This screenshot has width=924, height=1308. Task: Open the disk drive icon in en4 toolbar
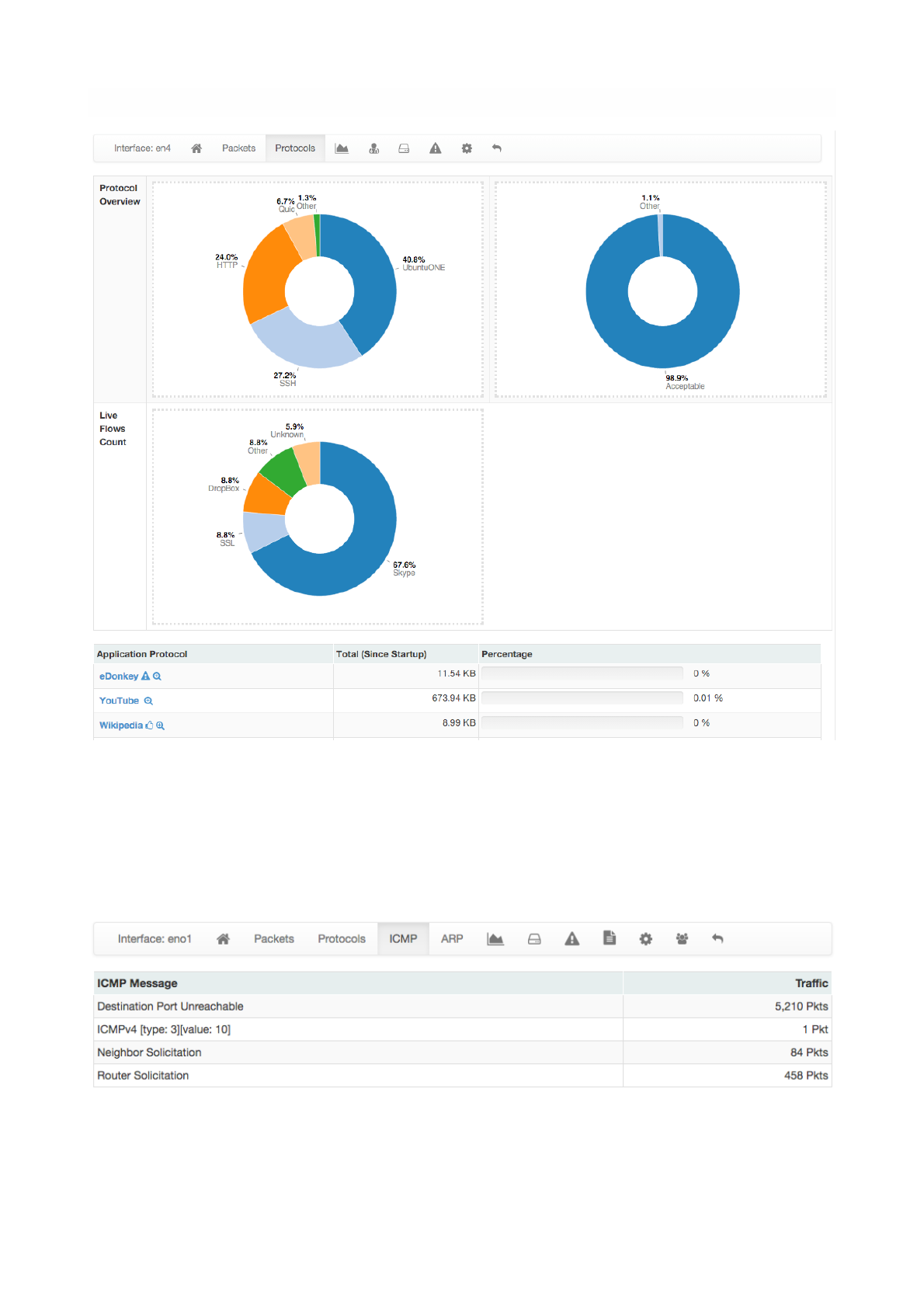click(404, 148)
